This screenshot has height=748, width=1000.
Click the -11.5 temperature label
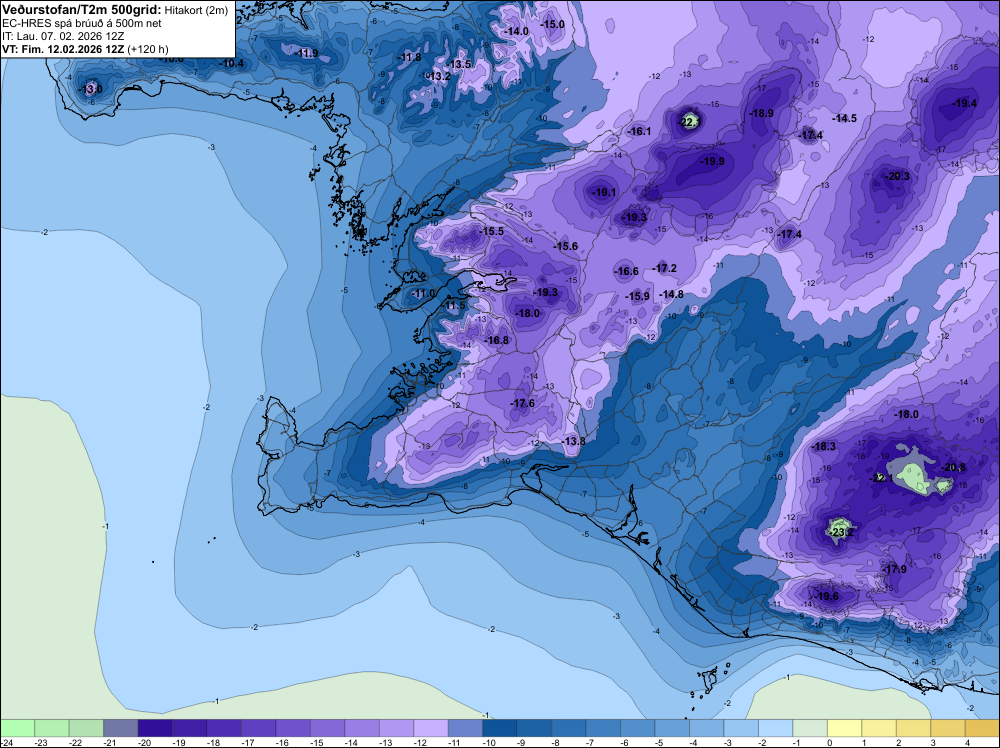[454, 306]
